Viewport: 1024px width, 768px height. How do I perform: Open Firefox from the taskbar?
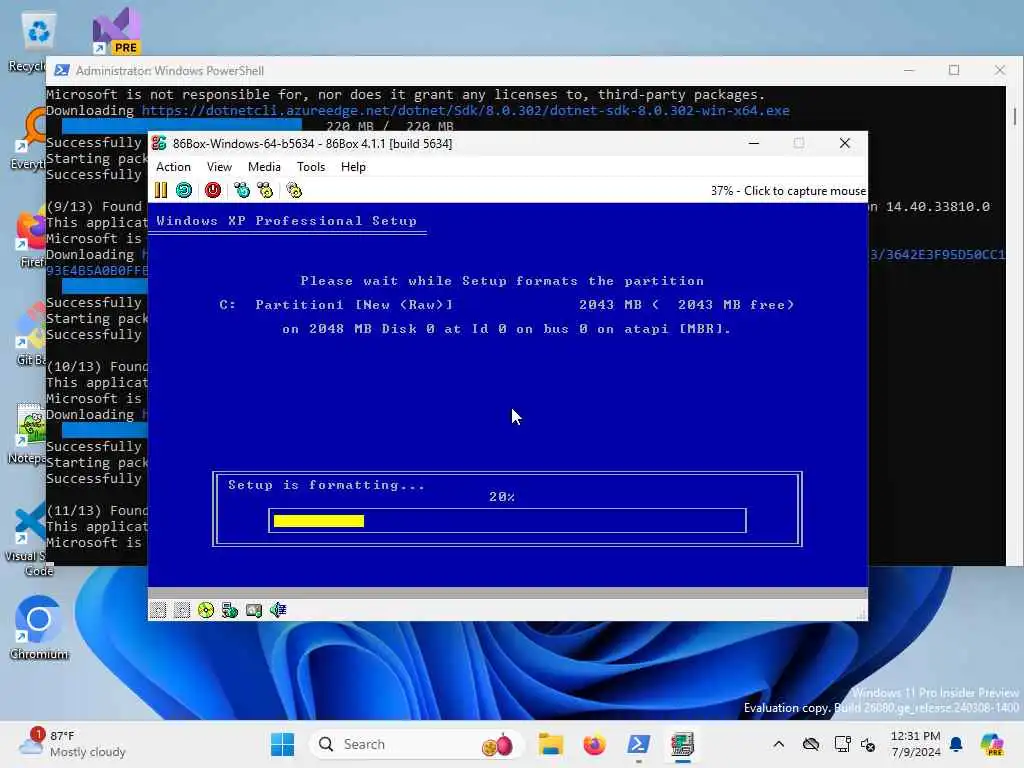point(594,744)
